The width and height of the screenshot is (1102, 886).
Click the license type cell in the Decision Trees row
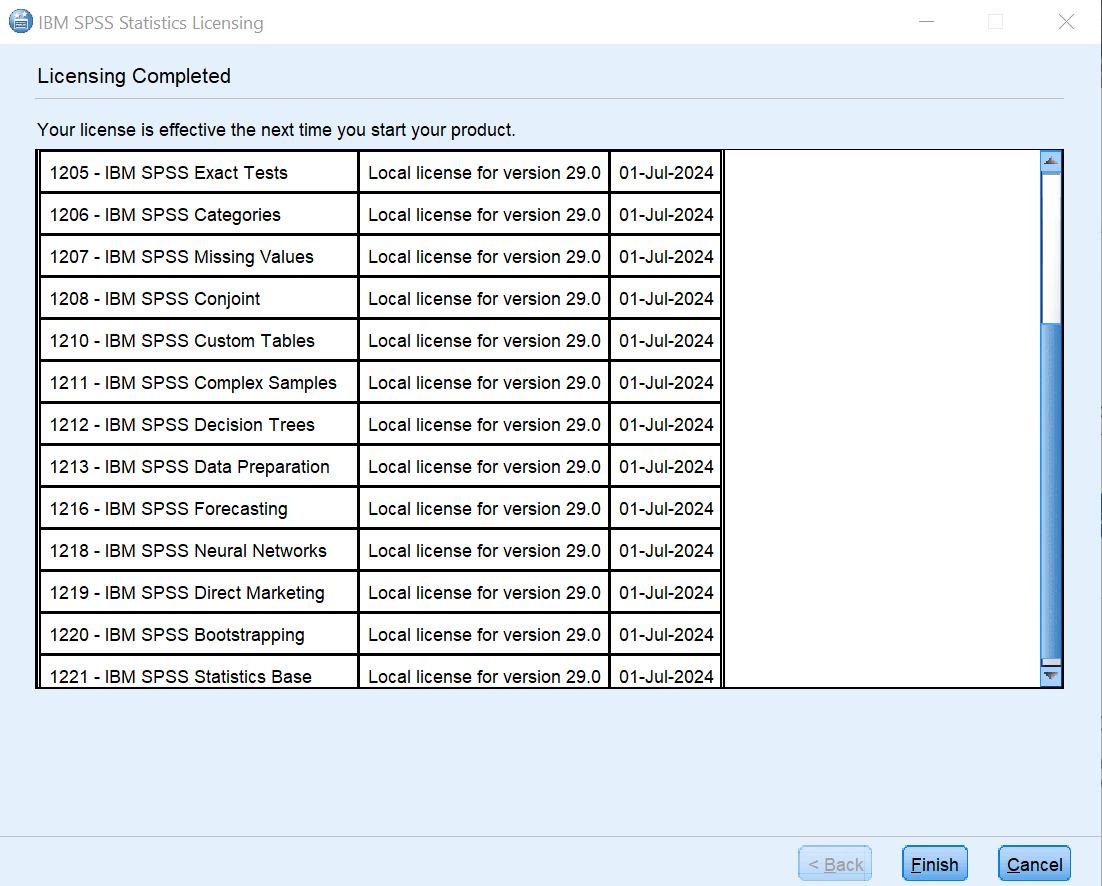point(484,424)
